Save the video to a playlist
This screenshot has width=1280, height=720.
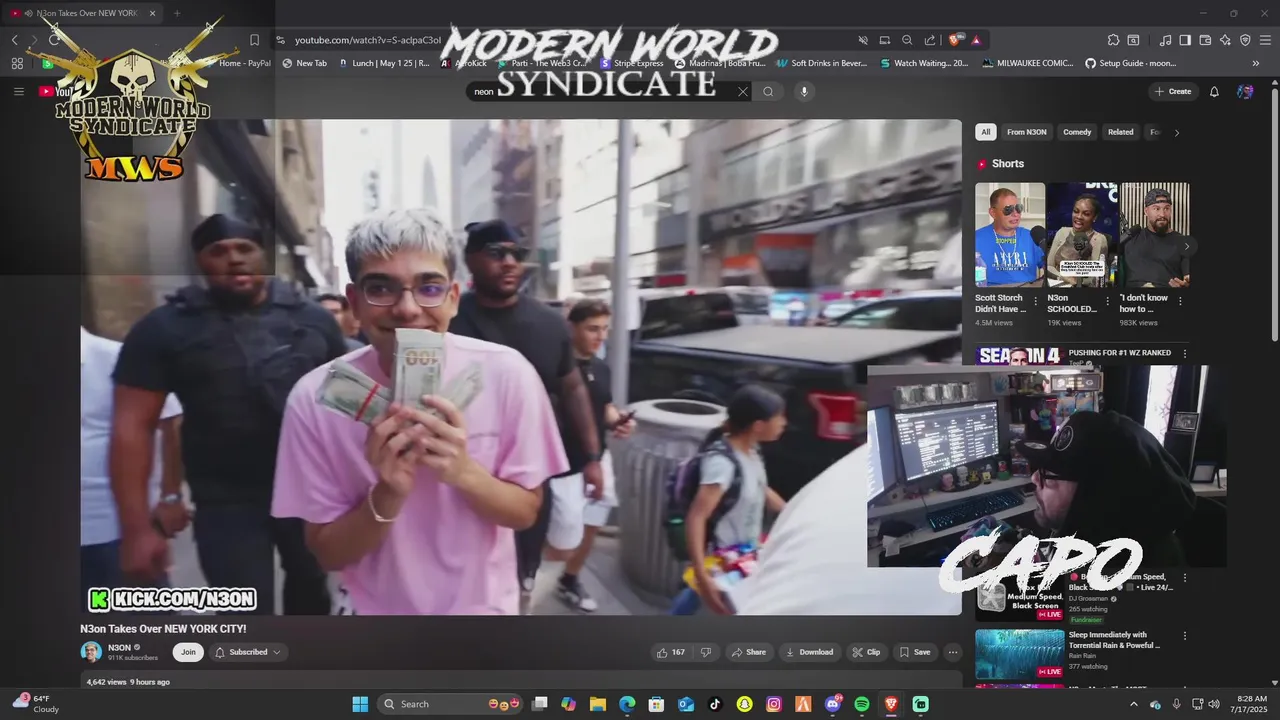[x=914, y=652]
